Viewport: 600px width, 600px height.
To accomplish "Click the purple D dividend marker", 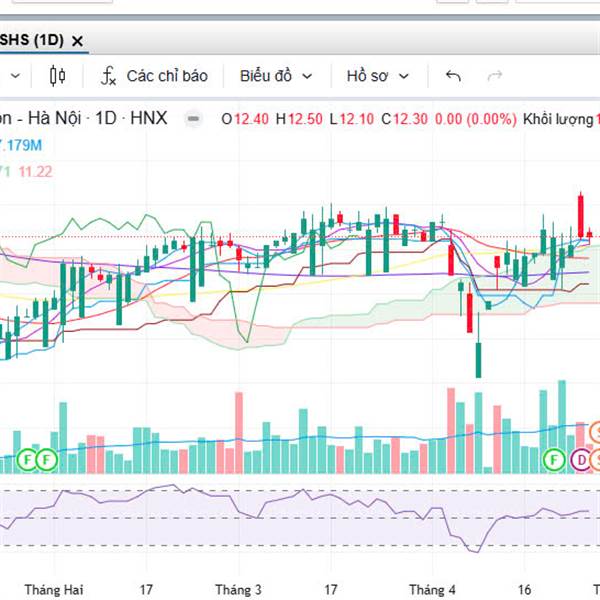I will 580,460.
